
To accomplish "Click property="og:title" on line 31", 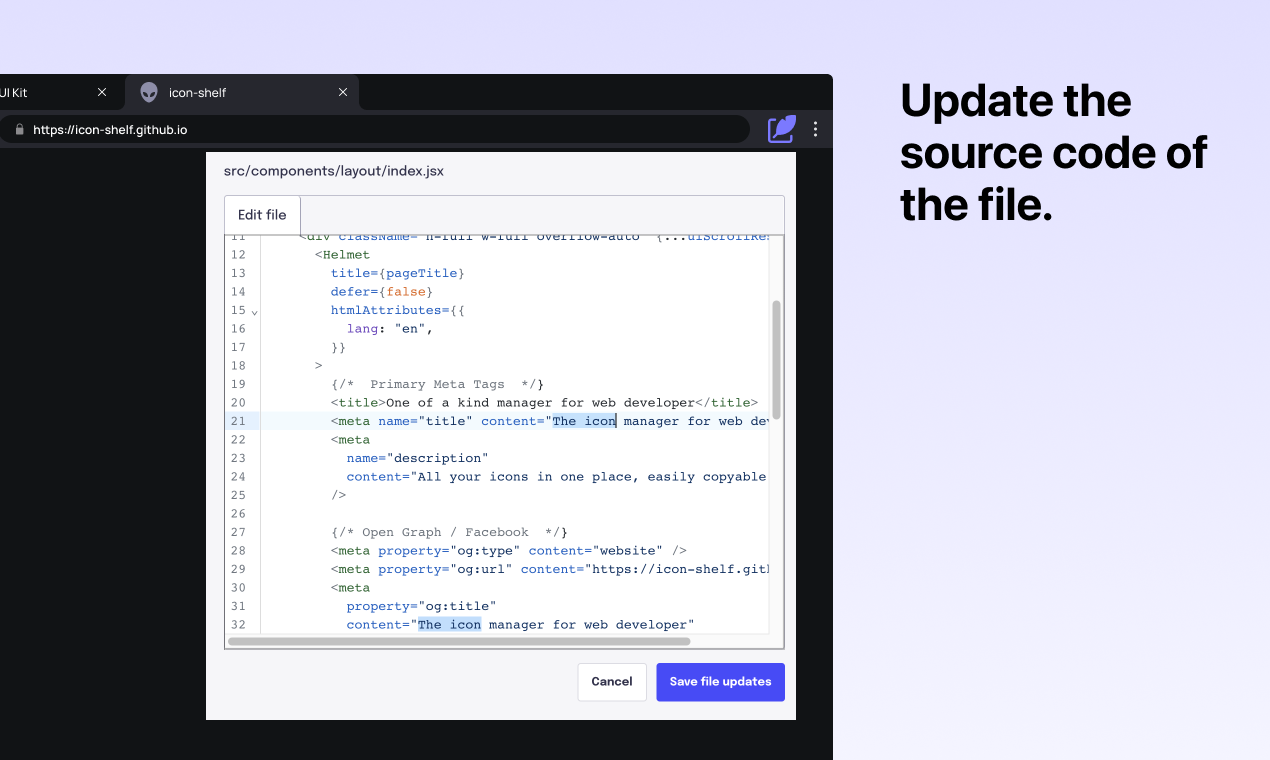I will point(422,606).
